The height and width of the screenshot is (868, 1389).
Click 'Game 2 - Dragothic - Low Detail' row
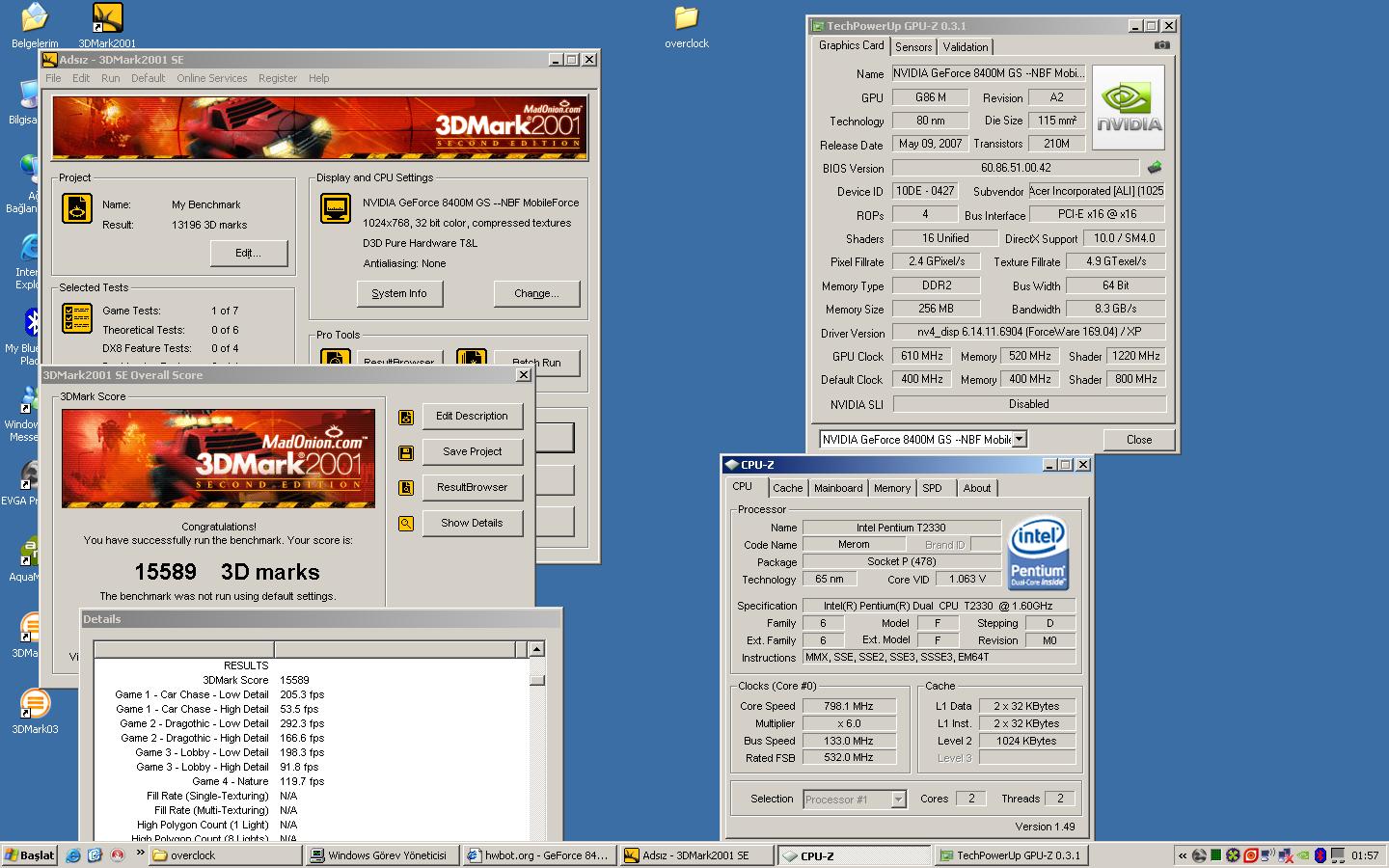tap(313, 723)
